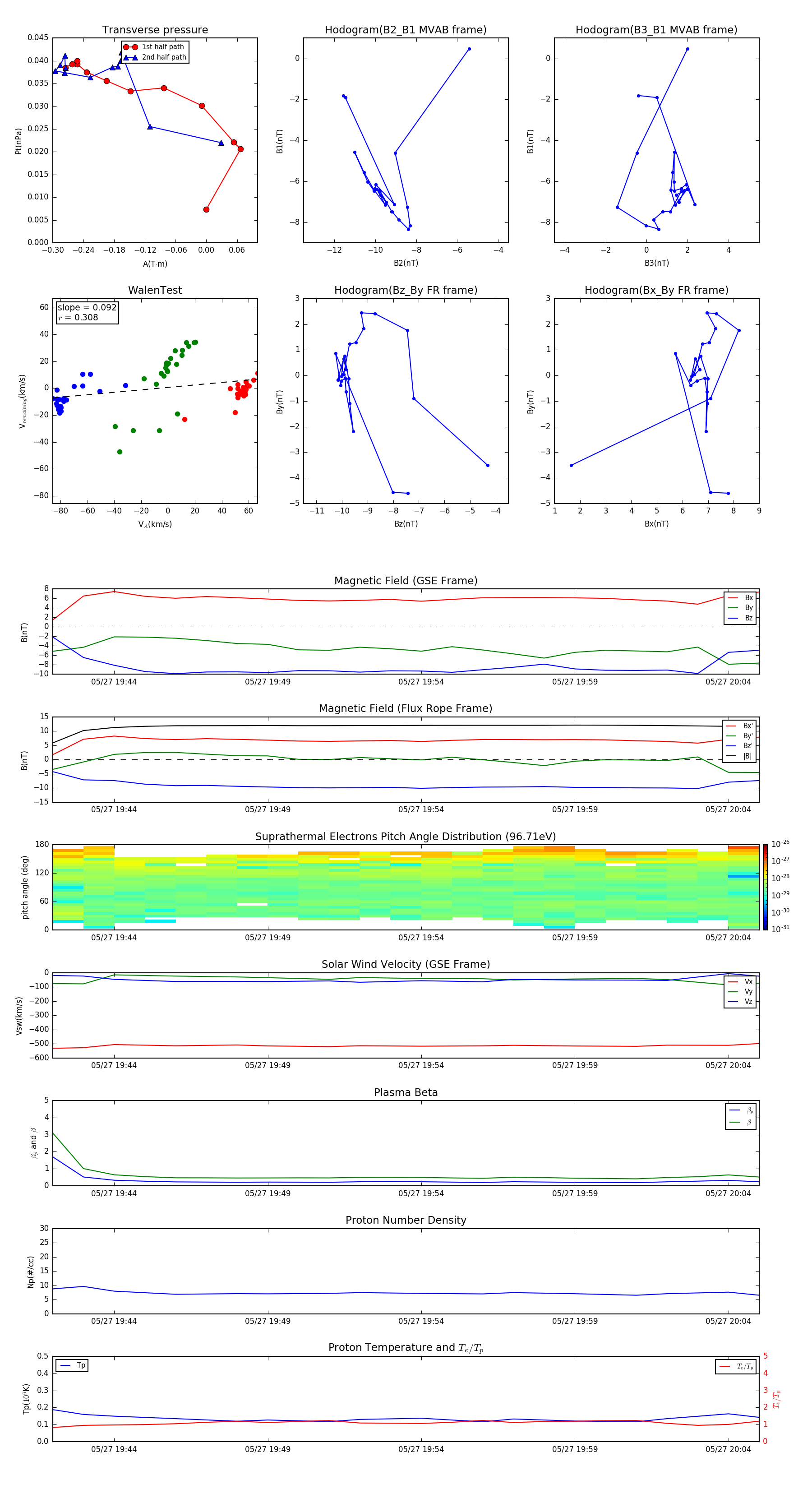Click 'Solar Wind Velocity (GSE Frame)' title

coord(406,964)
